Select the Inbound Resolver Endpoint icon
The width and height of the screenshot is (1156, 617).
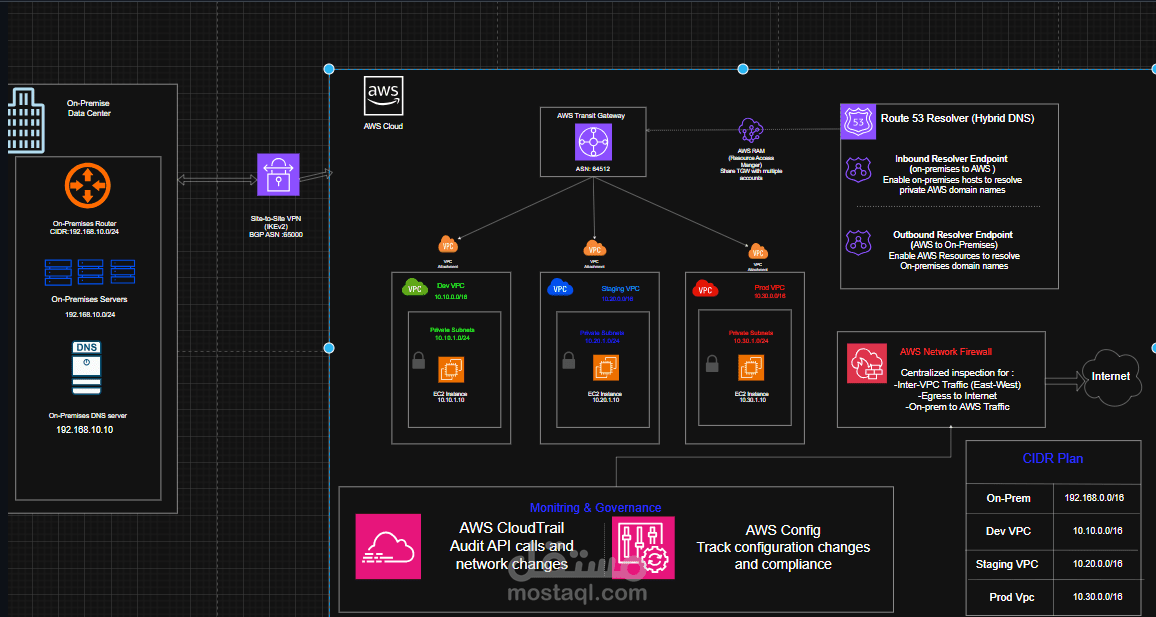[x=857, y=170]
